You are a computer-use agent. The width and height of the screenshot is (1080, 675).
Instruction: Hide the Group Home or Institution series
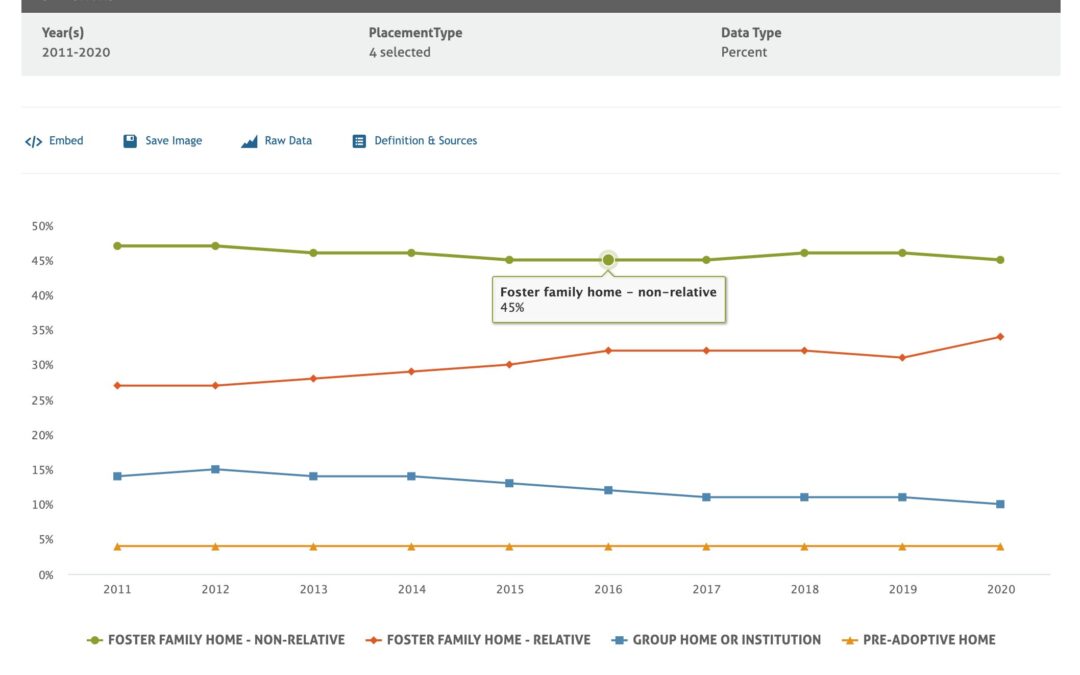[x=726, y=640]
